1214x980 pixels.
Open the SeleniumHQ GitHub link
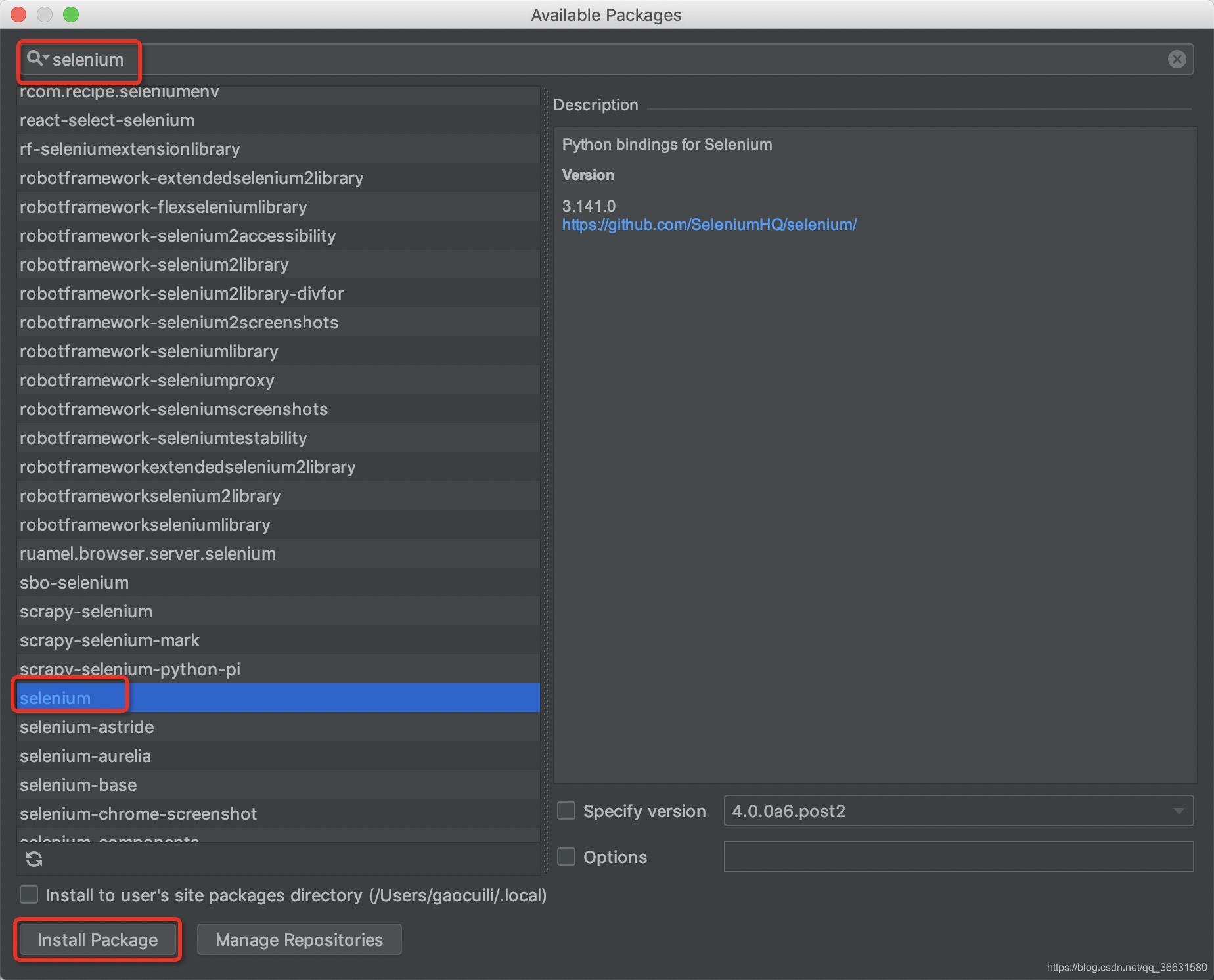point(709,224)
